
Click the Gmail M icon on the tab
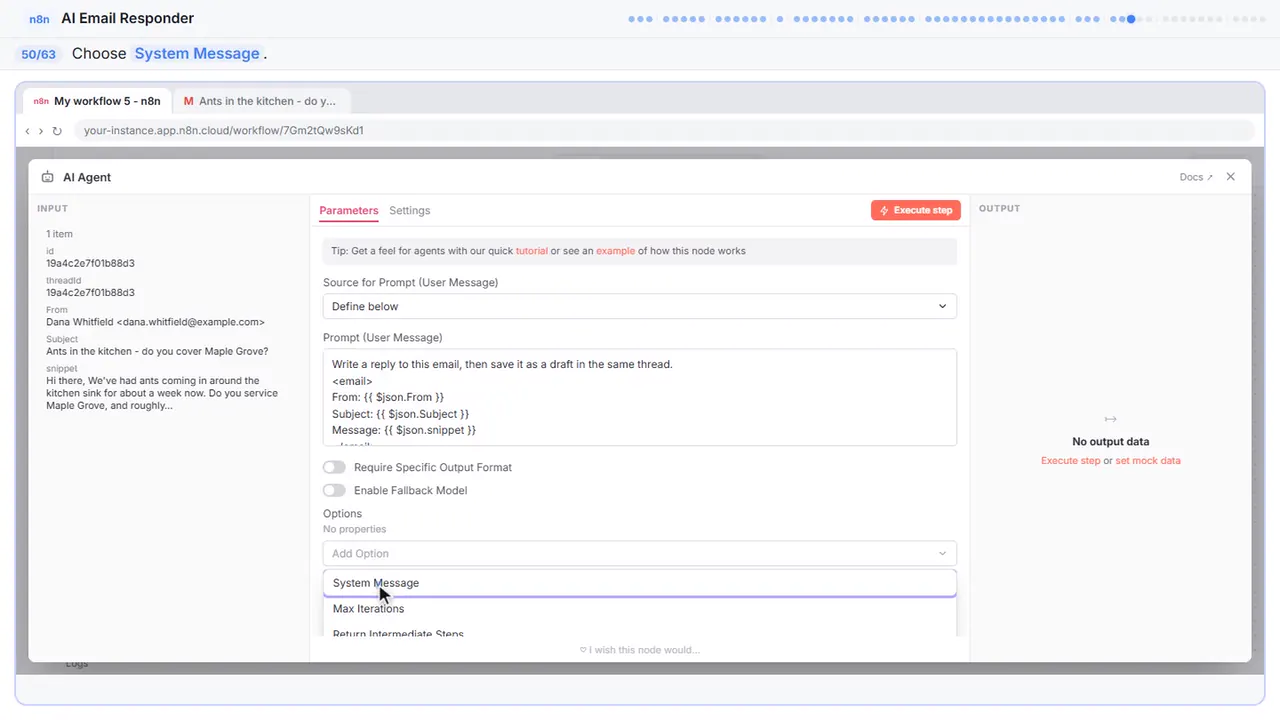(x=188, y=101)
